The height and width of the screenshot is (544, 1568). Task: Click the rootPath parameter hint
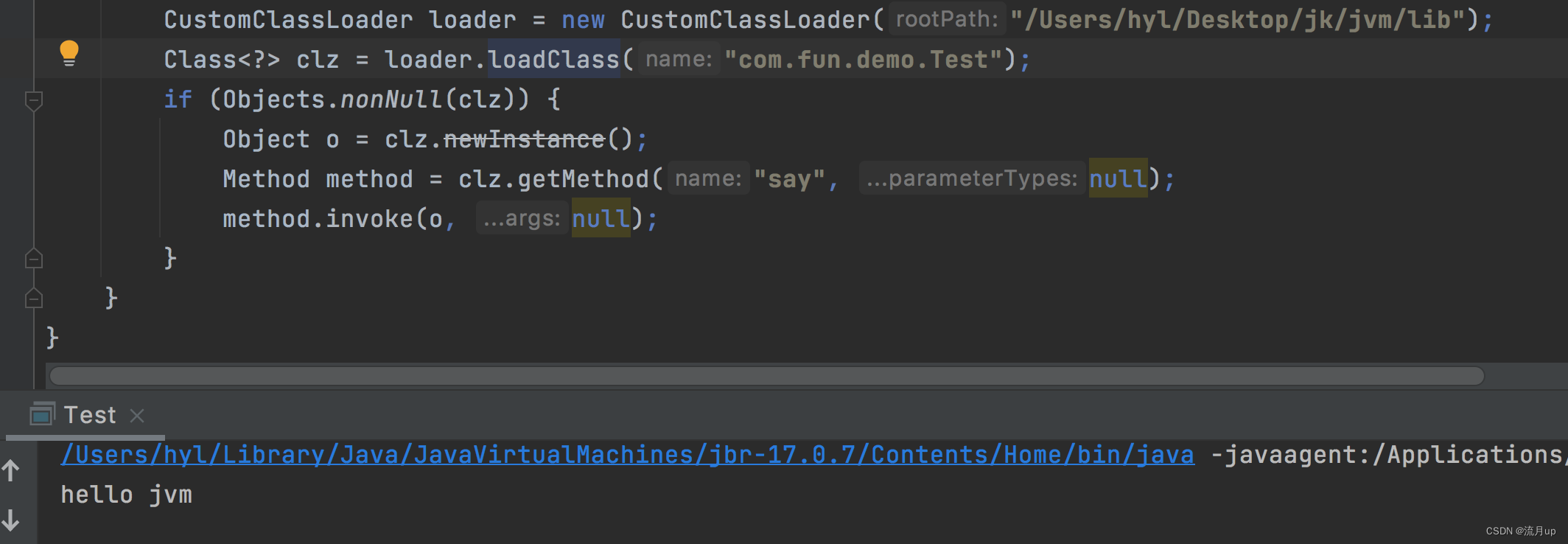tap(947, 19)
